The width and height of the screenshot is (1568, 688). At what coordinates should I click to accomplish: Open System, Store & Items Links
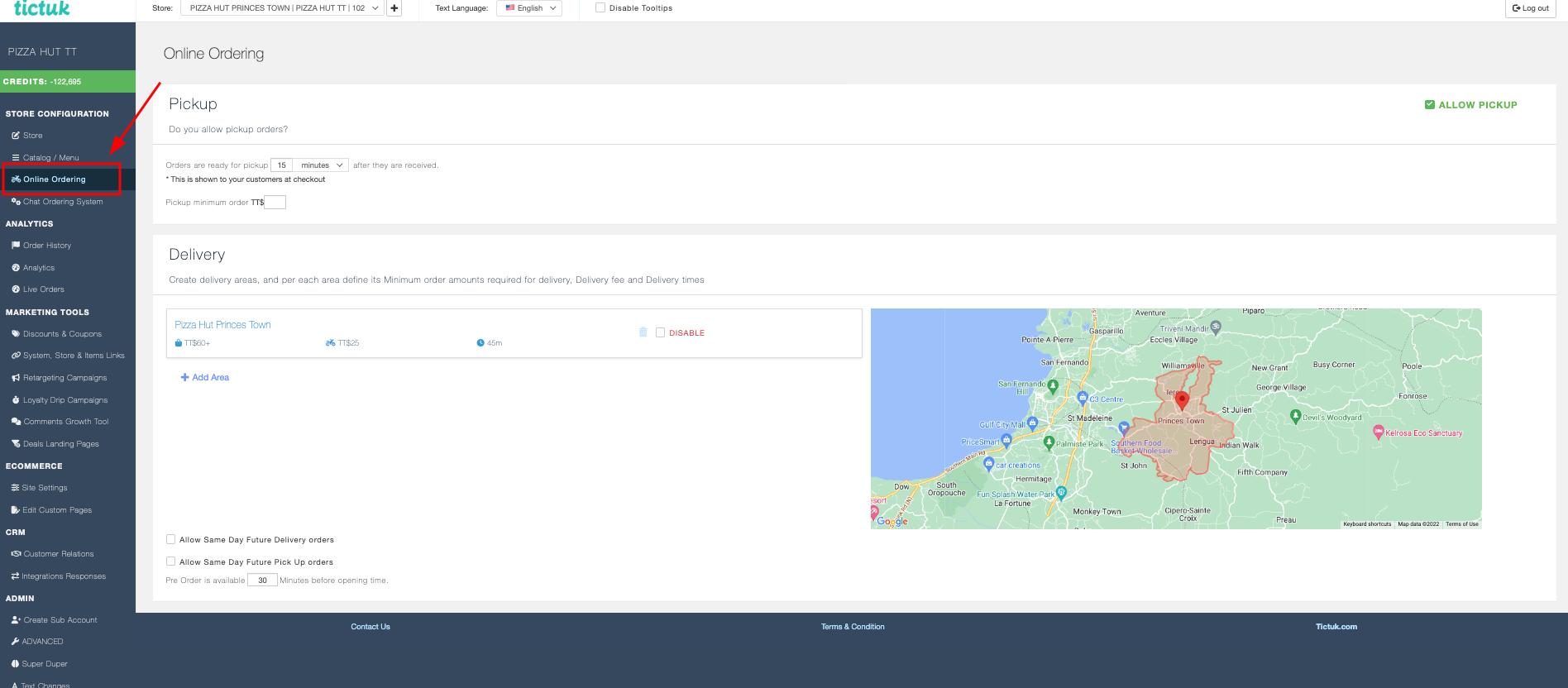coord(74,356)
